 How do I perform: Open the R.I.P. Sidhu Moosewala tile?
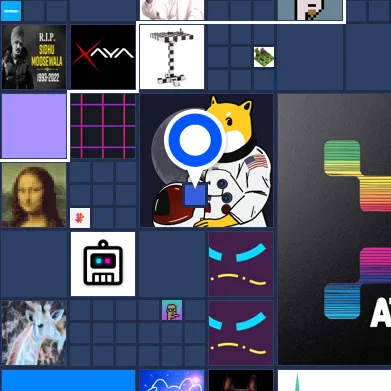[34, 57]
